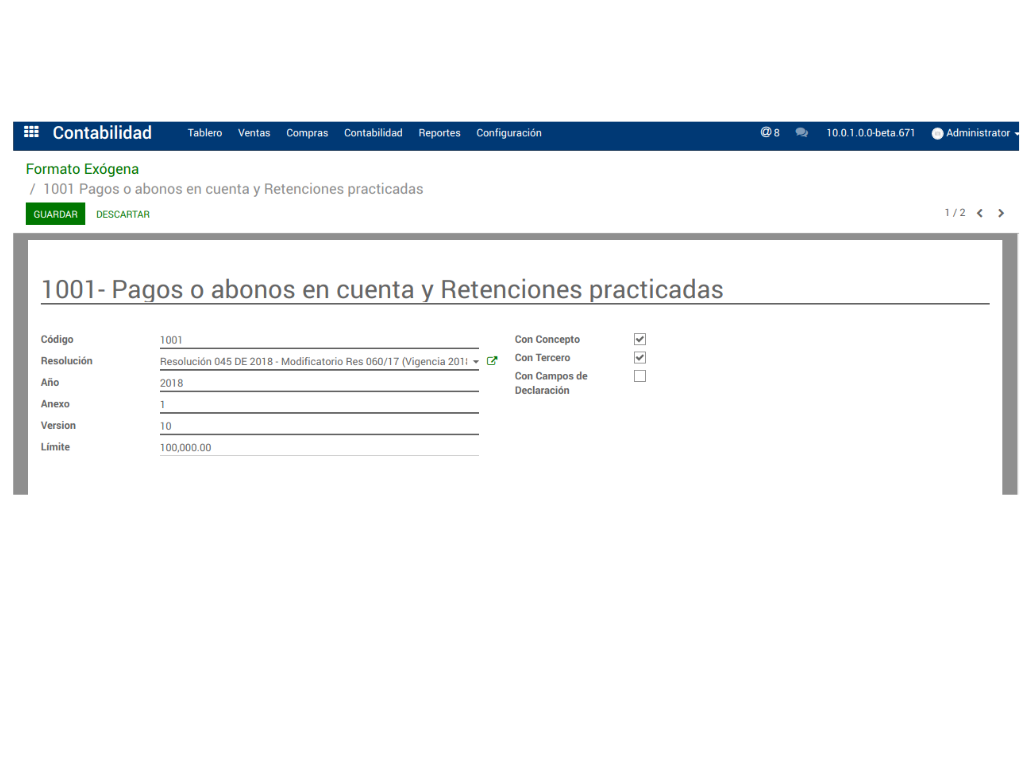
Task: Click the GUARDAR button
Action: coord(55,214)
